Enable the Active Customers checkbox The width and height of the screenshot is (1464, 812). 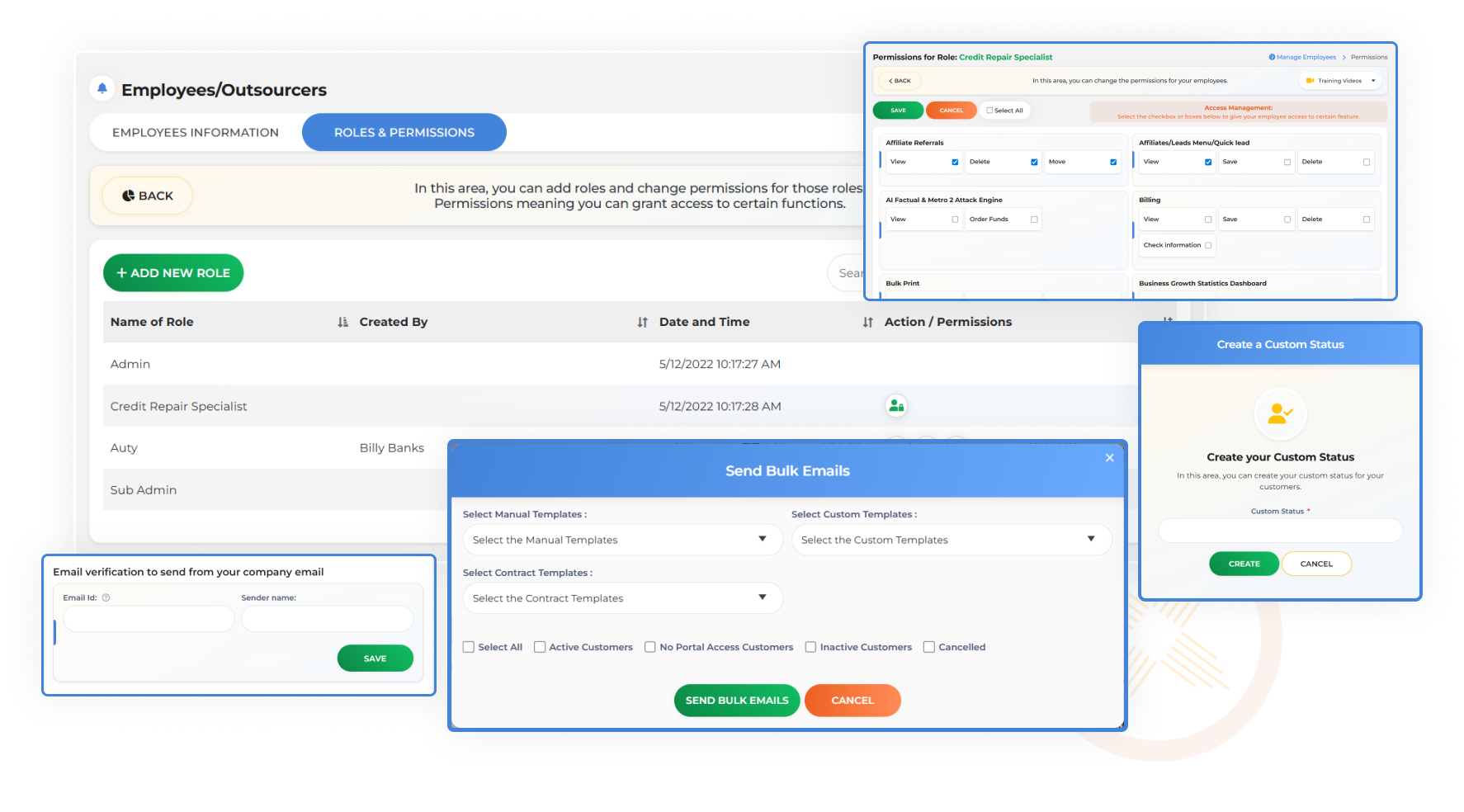click(540, 647)
